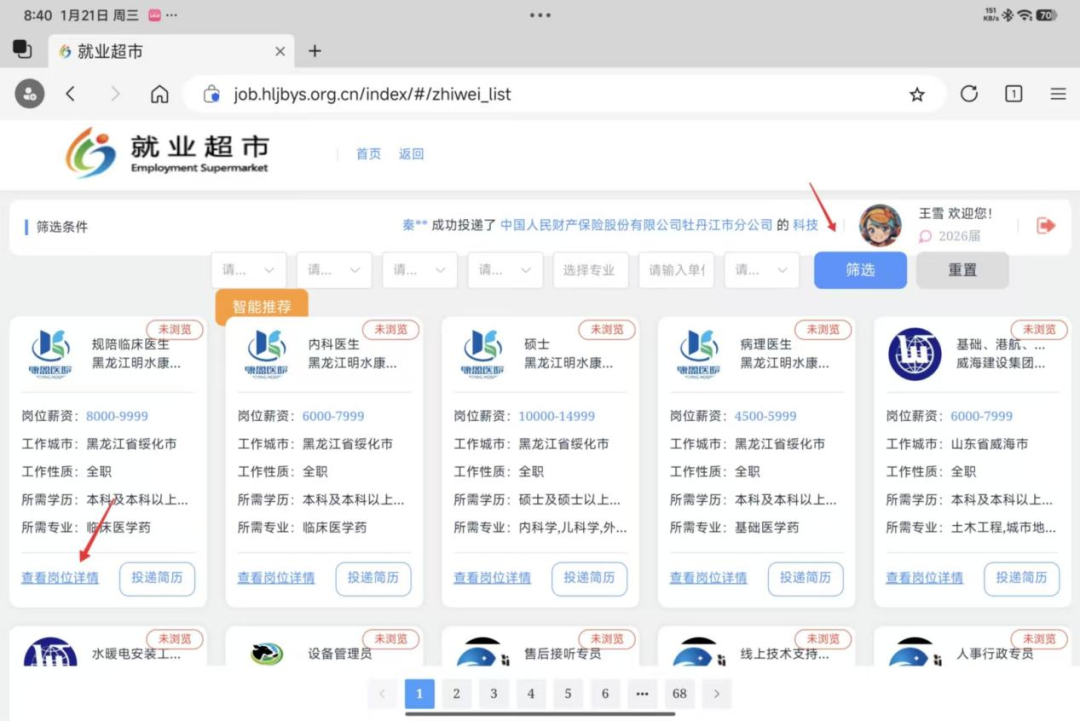
Task: Click the 首页 navigation link
Action: [x=368, y=154]
